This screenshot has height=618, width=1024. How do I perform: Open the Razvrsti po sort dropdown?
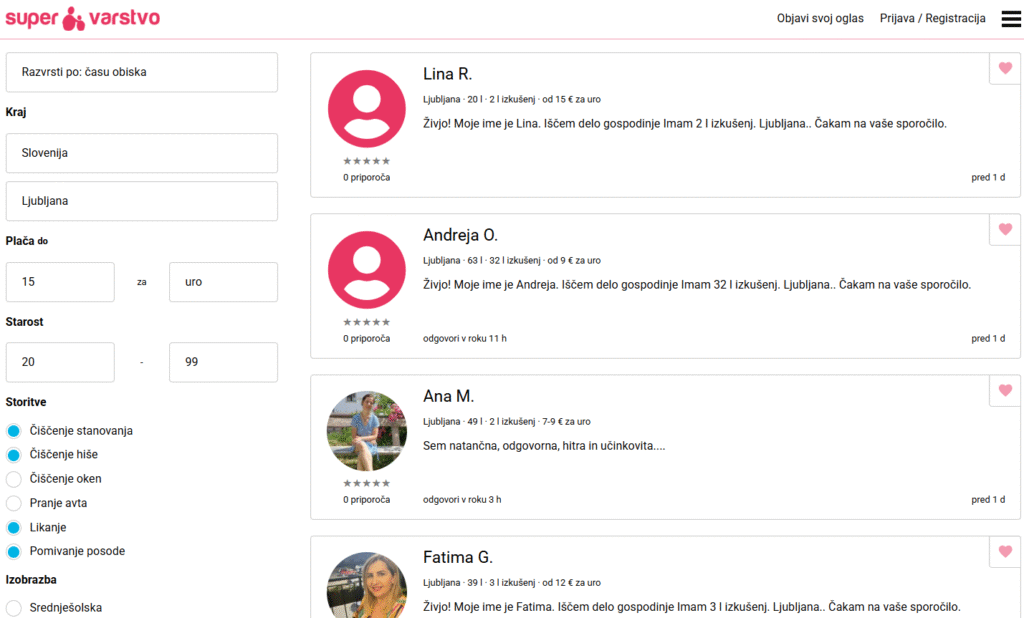[x=142, y=72]
